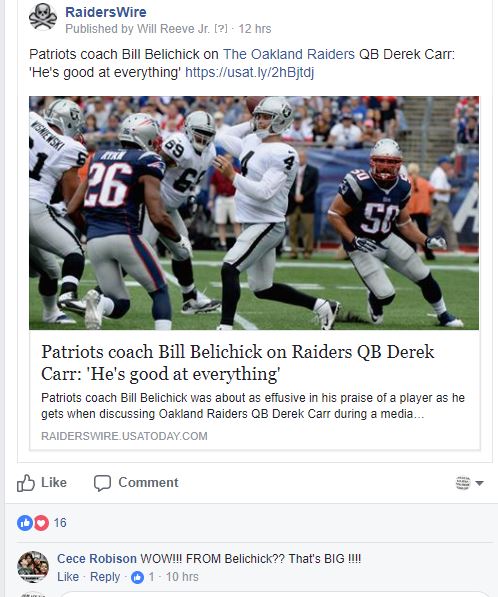The width and height of the screenshot is (498, 597).
Task: Open the RaidersWire page name link
Action: click(106, 12)
